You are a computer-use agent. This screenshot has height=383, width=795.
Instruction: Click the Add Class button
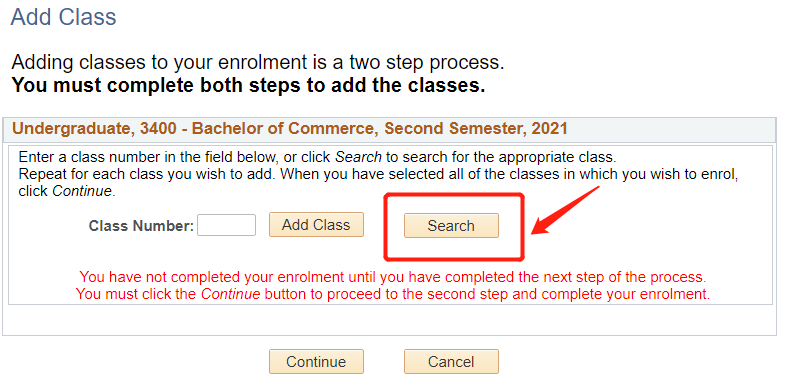tap(316, 225)
